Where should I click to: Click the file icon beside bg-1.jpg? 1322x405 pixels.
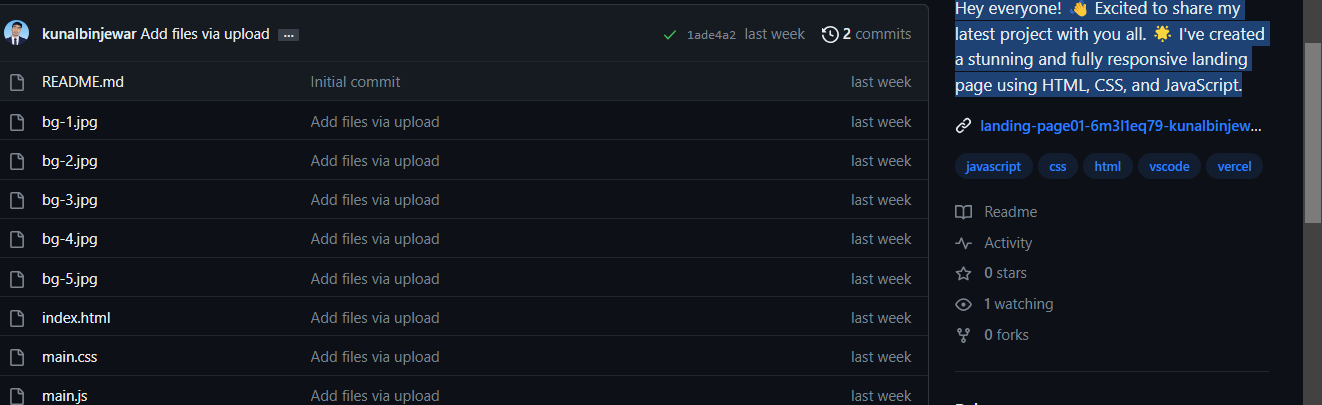point(16,122)
